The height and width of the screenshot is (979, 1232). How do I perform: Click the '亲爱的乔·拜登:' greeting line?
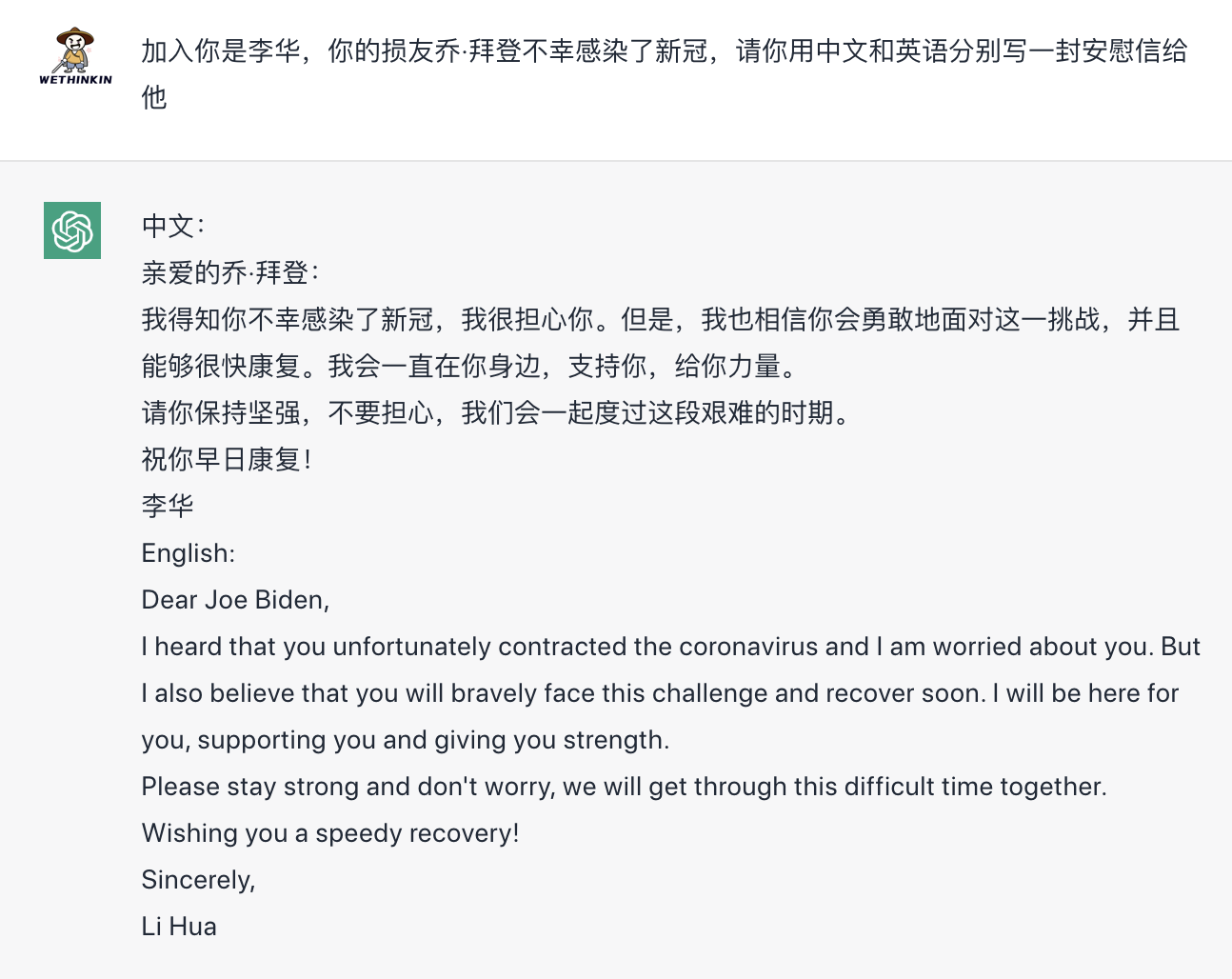[x=230, y=272]
